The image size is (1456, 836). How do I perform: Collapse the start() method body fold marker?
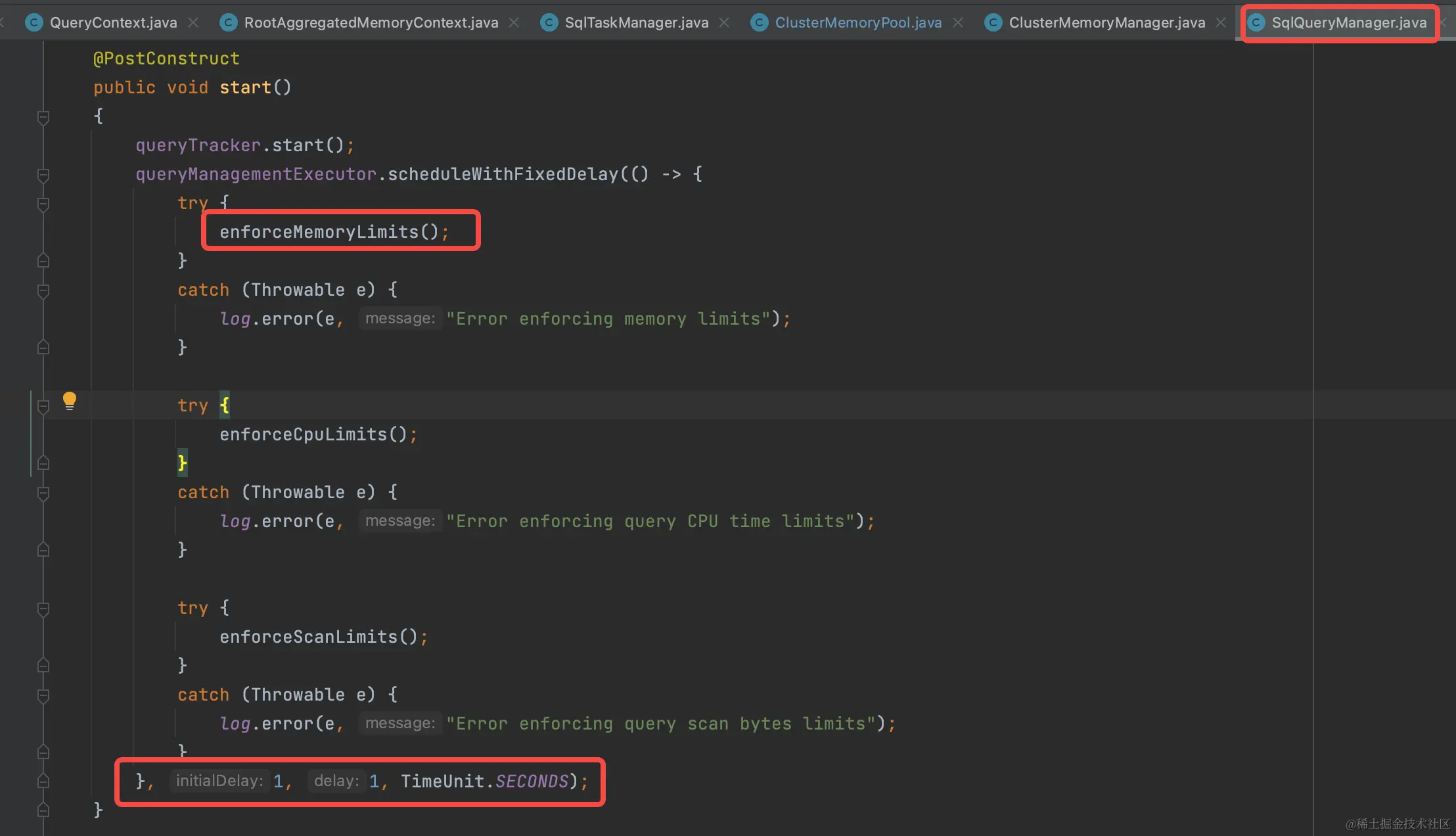click(43, 118)
